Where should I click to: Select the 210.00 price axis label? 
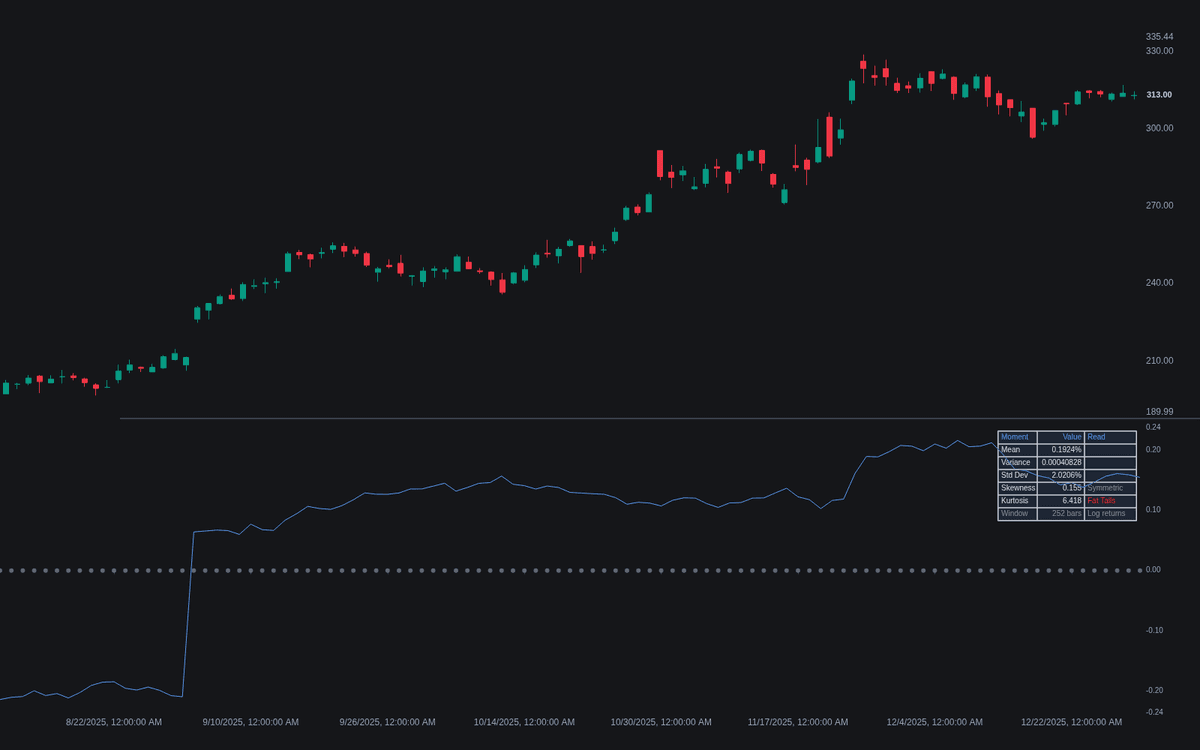(1159, 361)
